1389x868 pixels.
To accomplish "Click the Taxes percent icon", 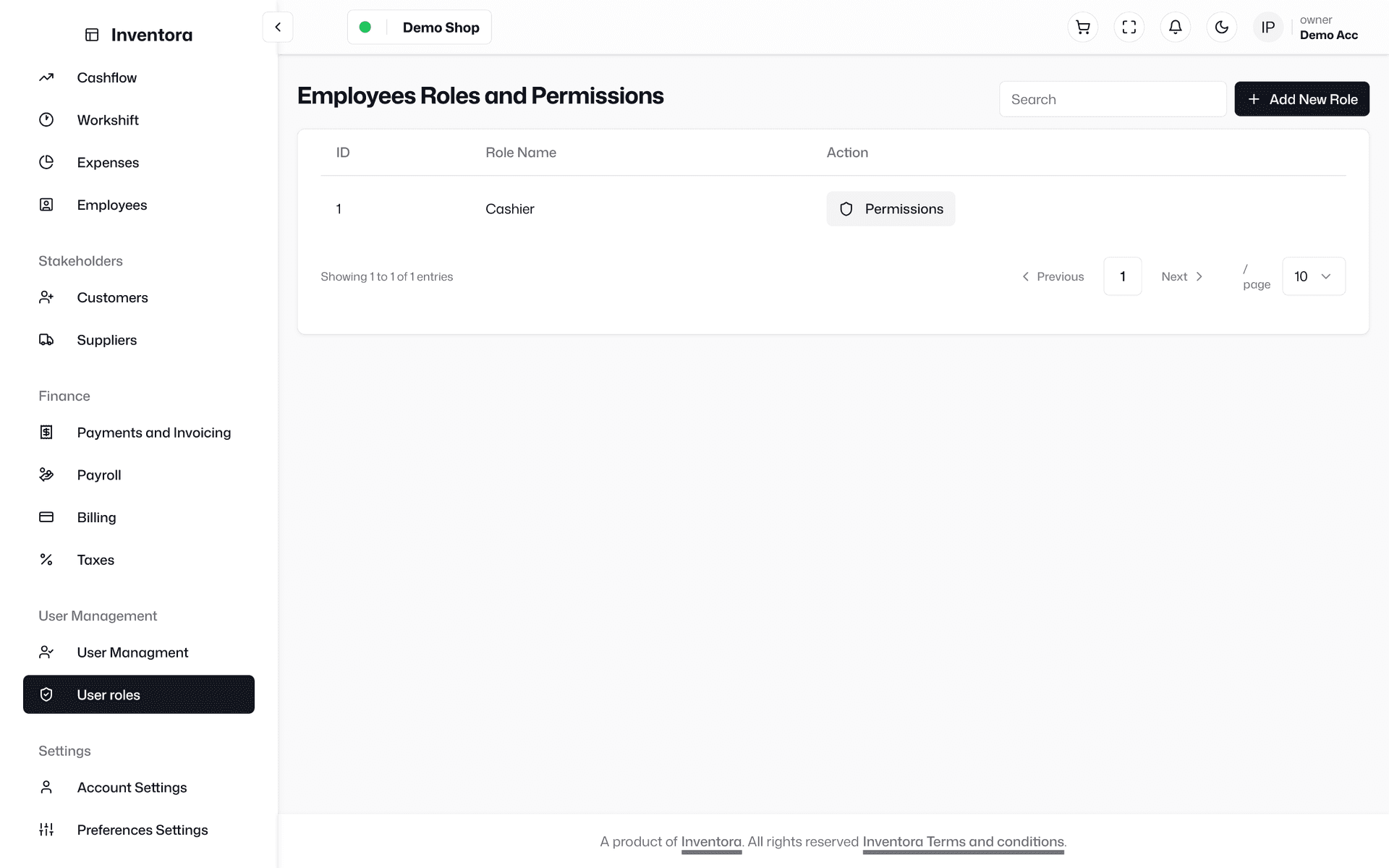I will pos(46,560).
